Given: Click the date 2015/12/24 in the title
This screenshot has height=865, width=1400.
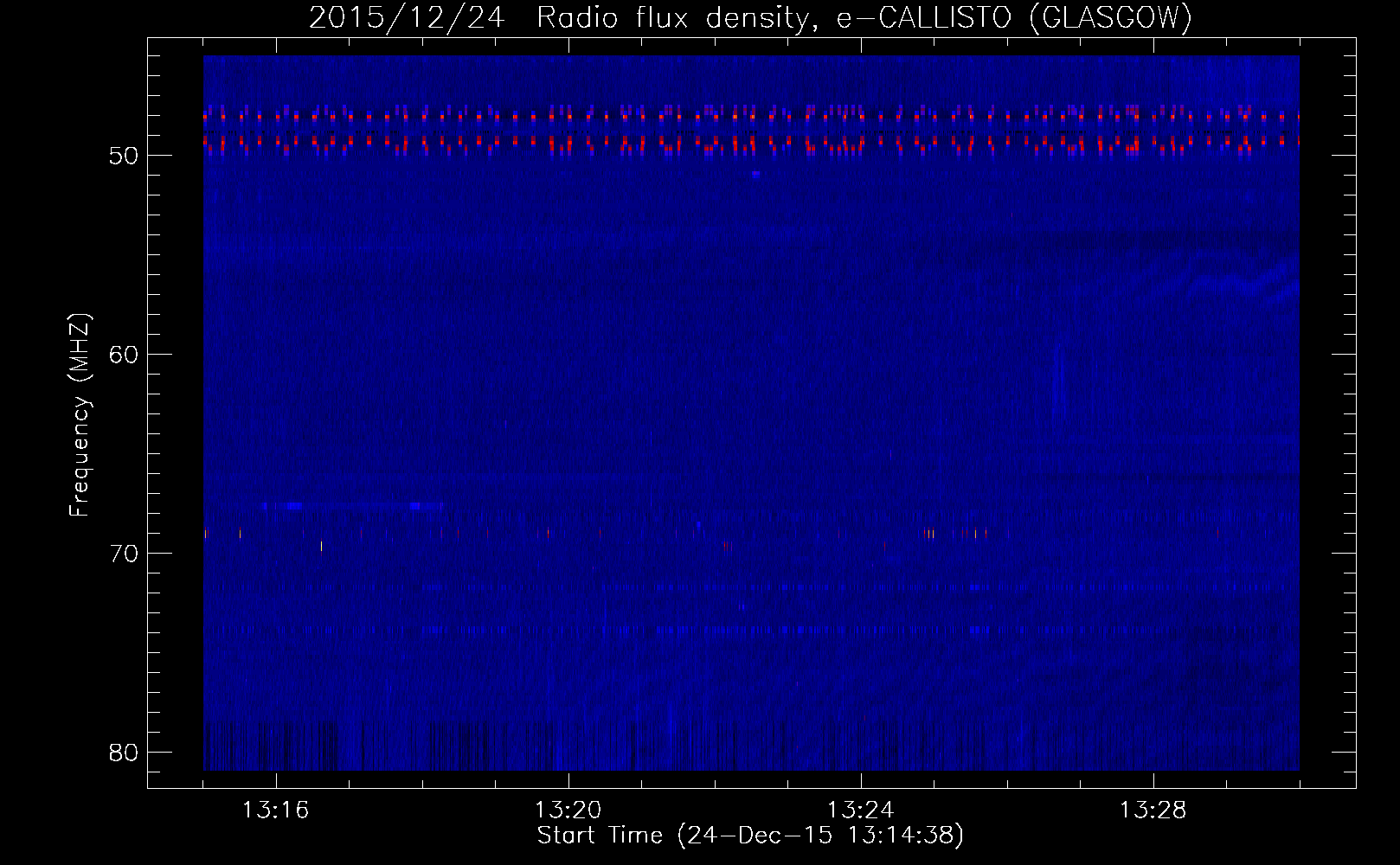Looking at the screenshot, I should tap(407, 17).
